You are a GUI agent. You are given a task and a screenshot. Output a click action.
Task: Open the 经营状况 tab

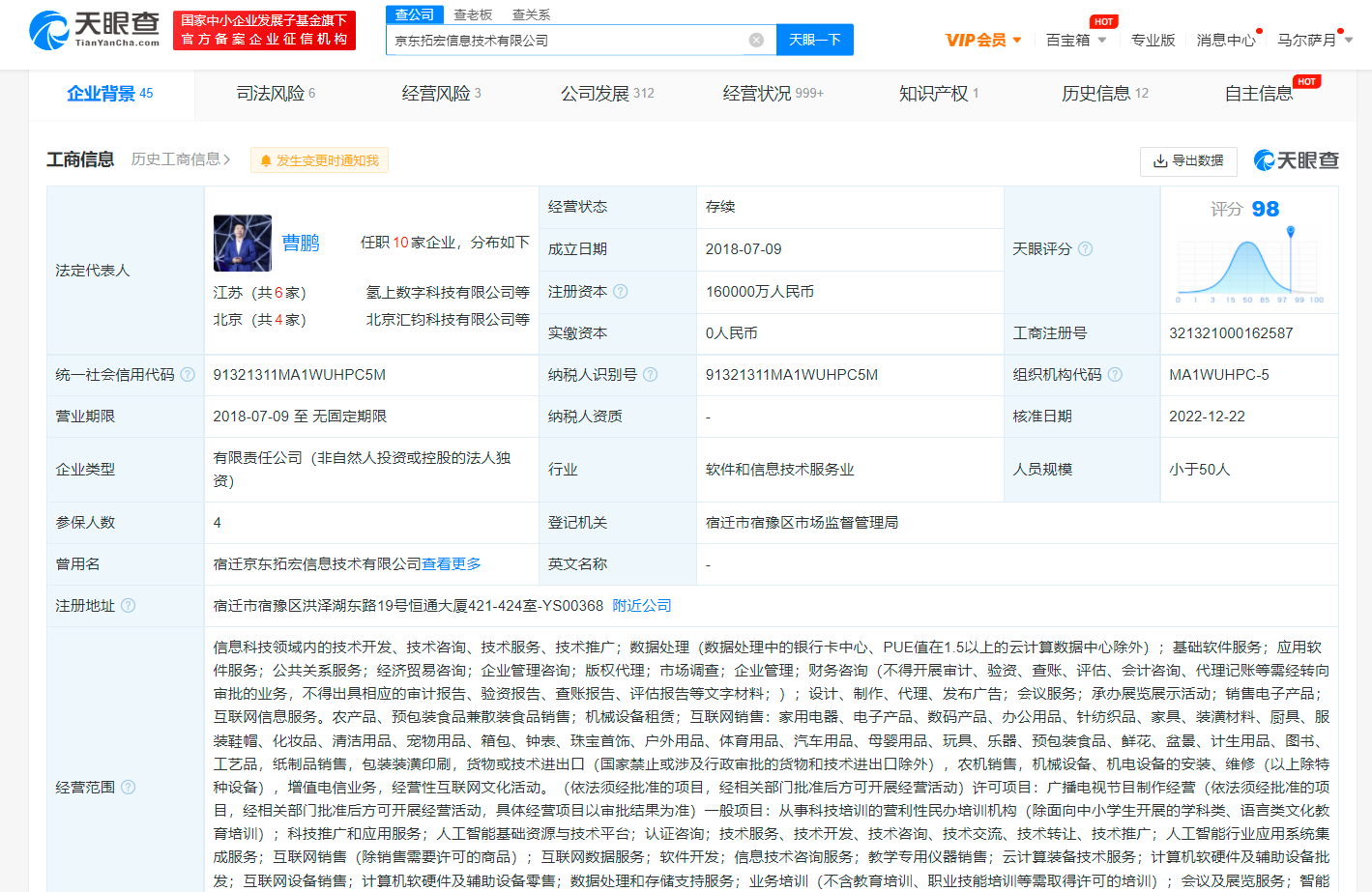(773, 94)
